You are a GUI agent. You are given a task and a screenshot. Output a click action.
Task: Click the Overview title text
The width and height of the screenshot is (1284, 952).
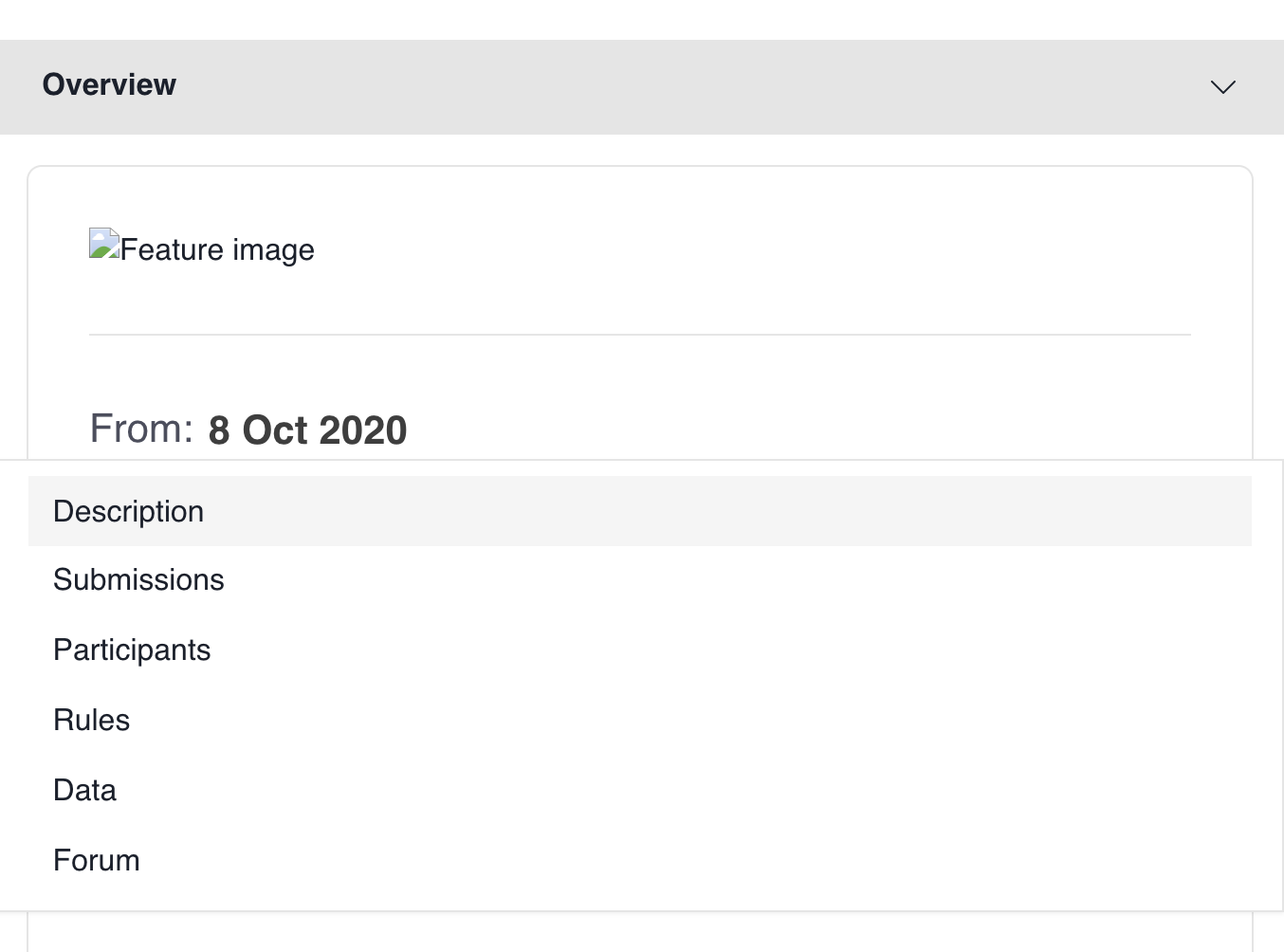pyautogui.click(x=109, y=85)
